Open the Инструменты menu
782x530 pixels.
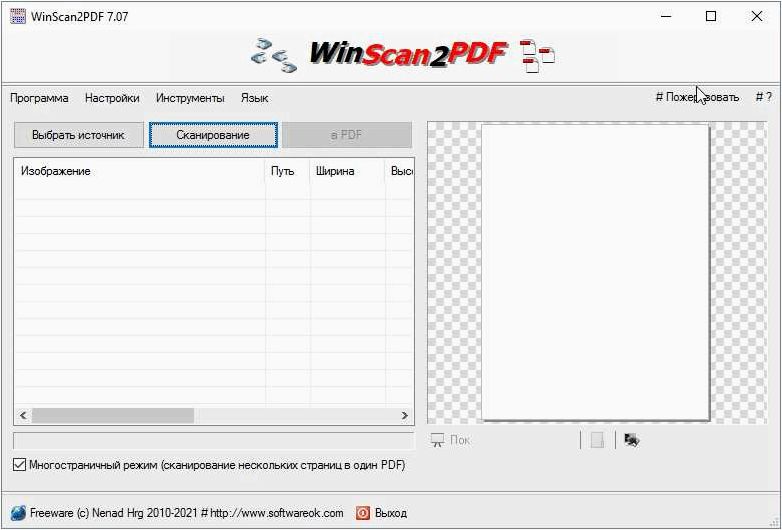(x=190, y=98)
